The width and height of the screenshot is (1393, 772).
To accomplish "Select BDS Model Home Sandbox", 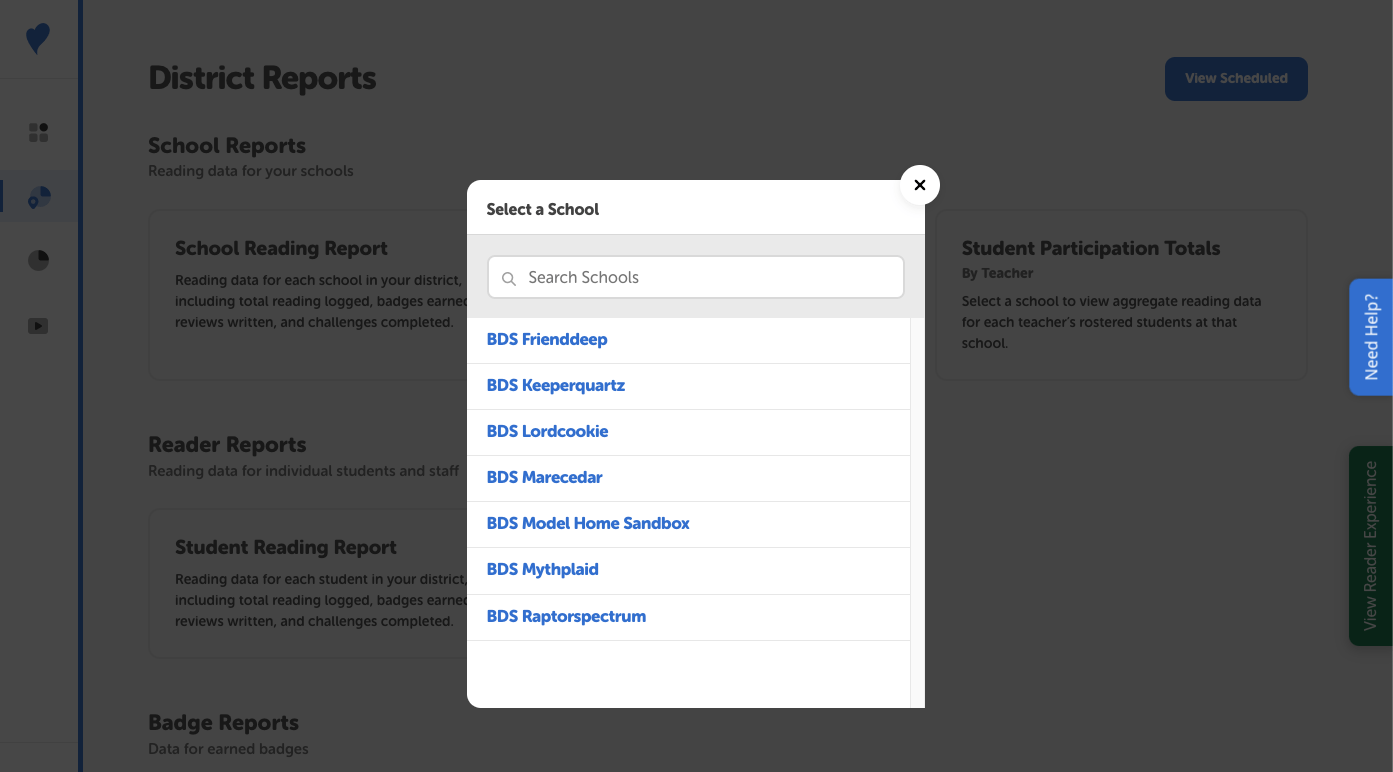I will (587, 523).
